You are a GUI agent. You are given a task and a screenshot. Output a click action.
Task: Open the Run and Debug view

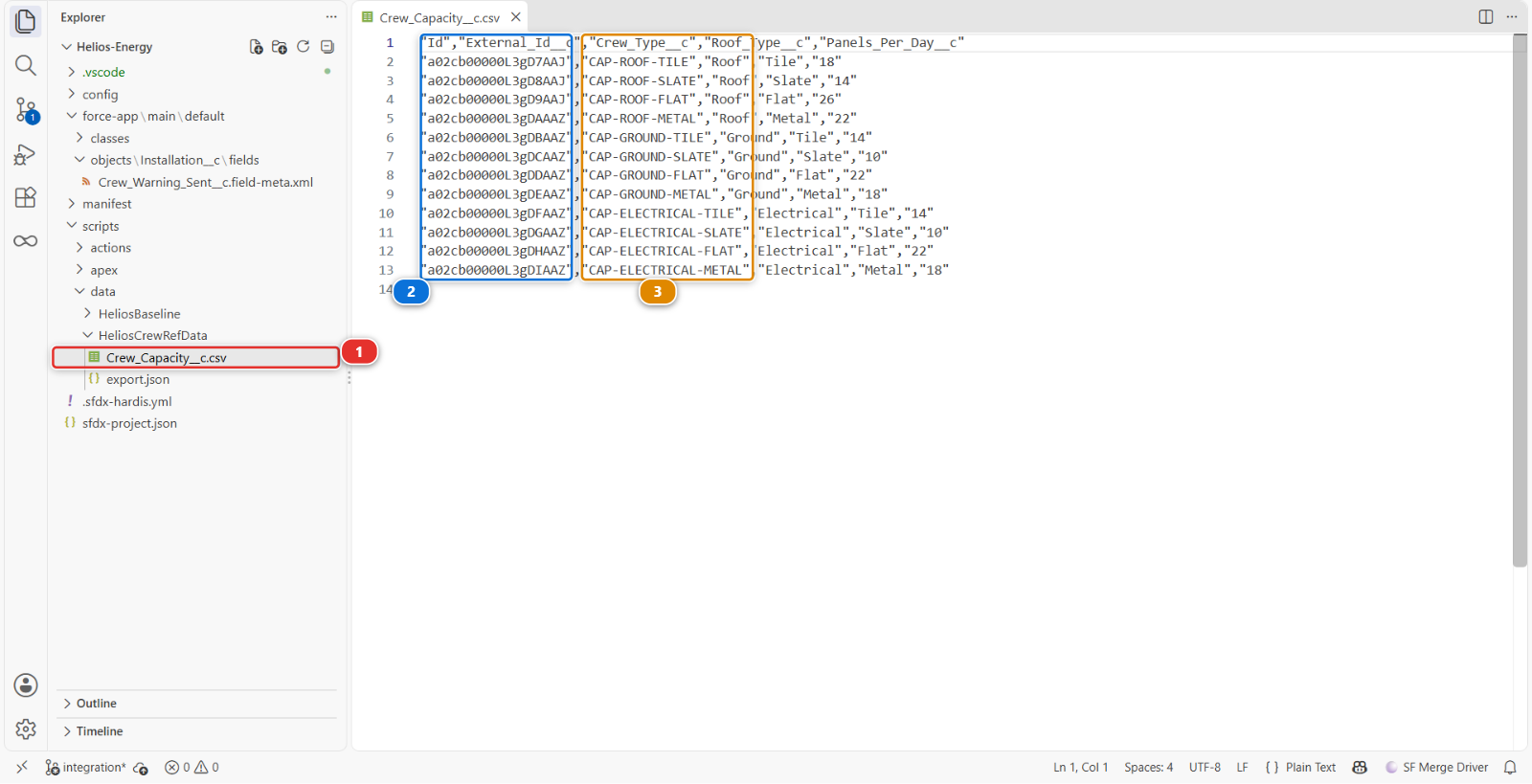click(x=26, y=154)
